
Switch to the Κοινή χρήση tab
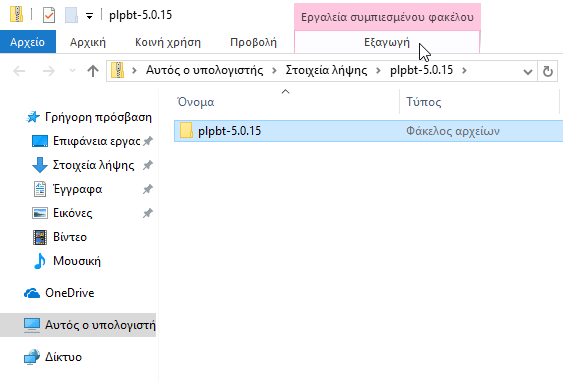click(x=168, y=42)
